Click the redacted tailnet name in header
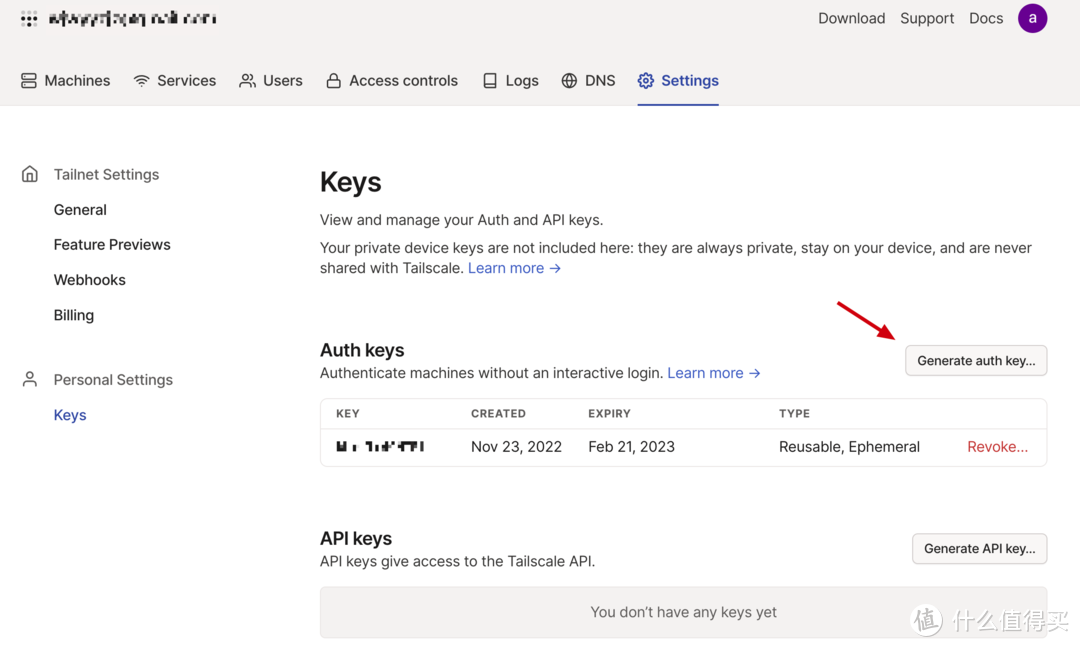The height and width of the screenshot is (647, 1080). click(x=132, y=19)
